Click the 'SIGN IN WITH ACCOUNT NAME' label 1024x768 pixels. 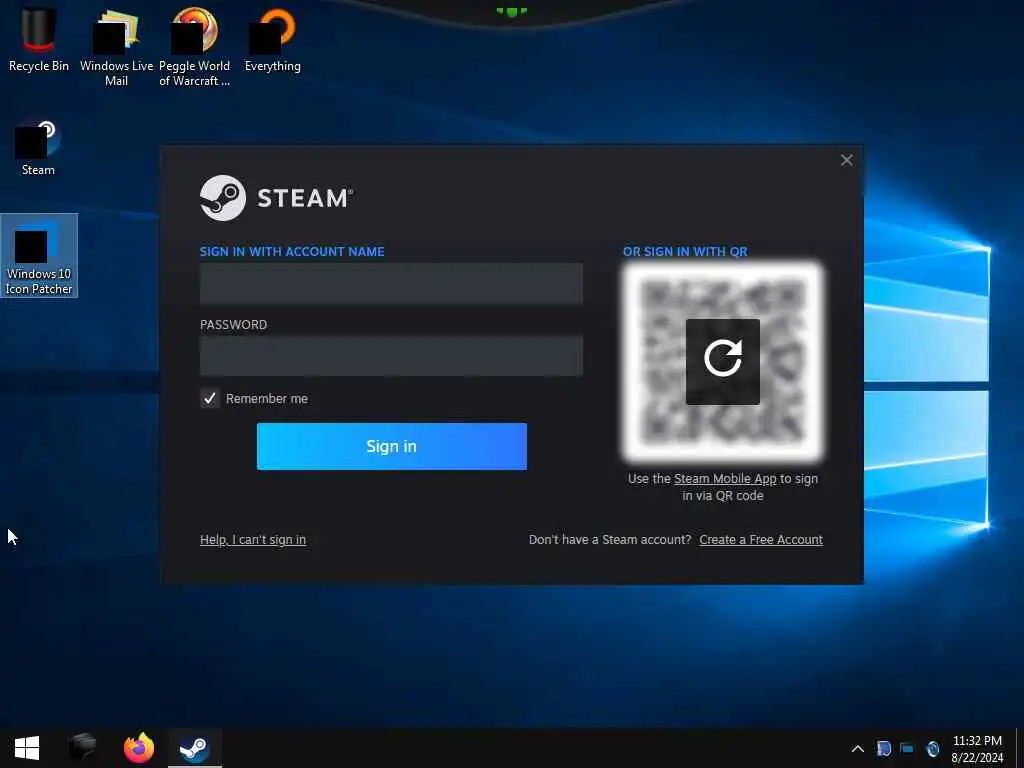[292, 251]
